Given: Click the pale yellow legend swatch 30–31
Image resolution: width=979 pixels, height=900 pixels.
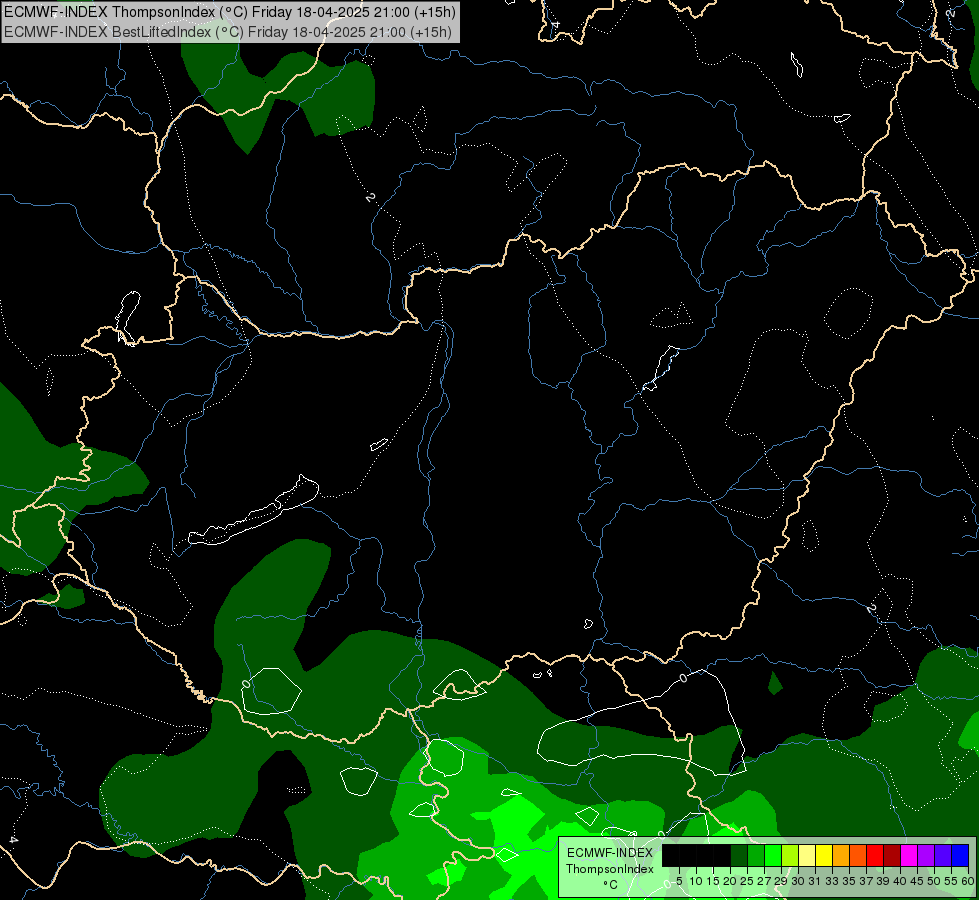Looking at the screenshot, I should [x=807, y=855].
